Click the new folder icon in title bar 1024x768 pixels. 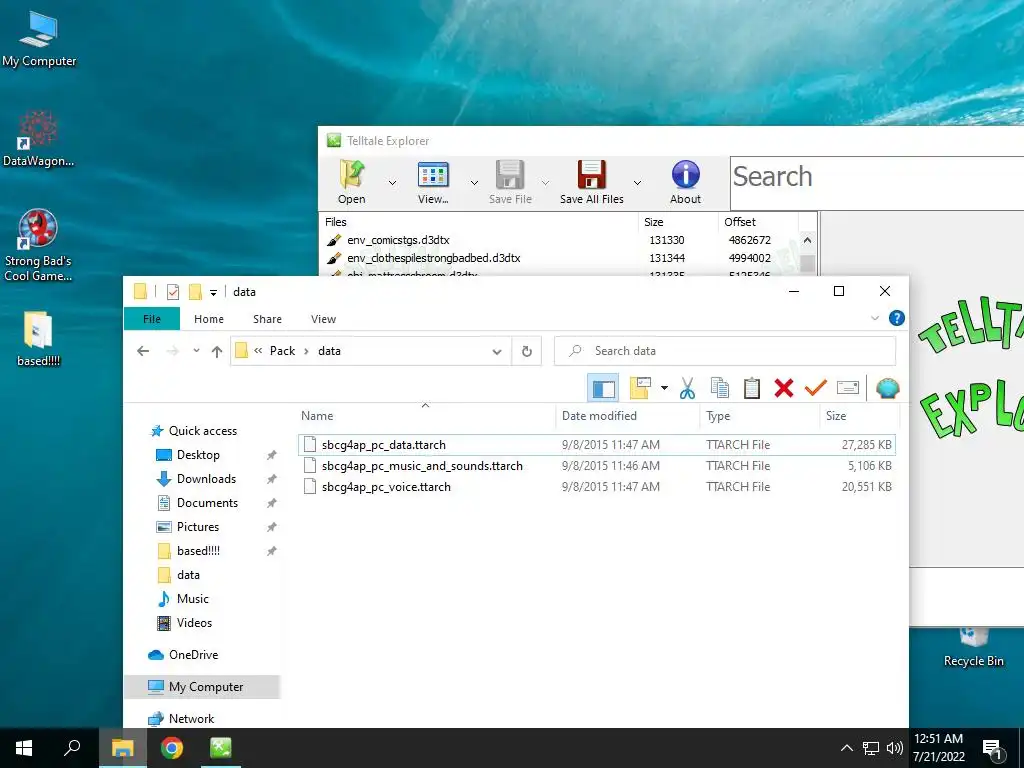point(195,291)
